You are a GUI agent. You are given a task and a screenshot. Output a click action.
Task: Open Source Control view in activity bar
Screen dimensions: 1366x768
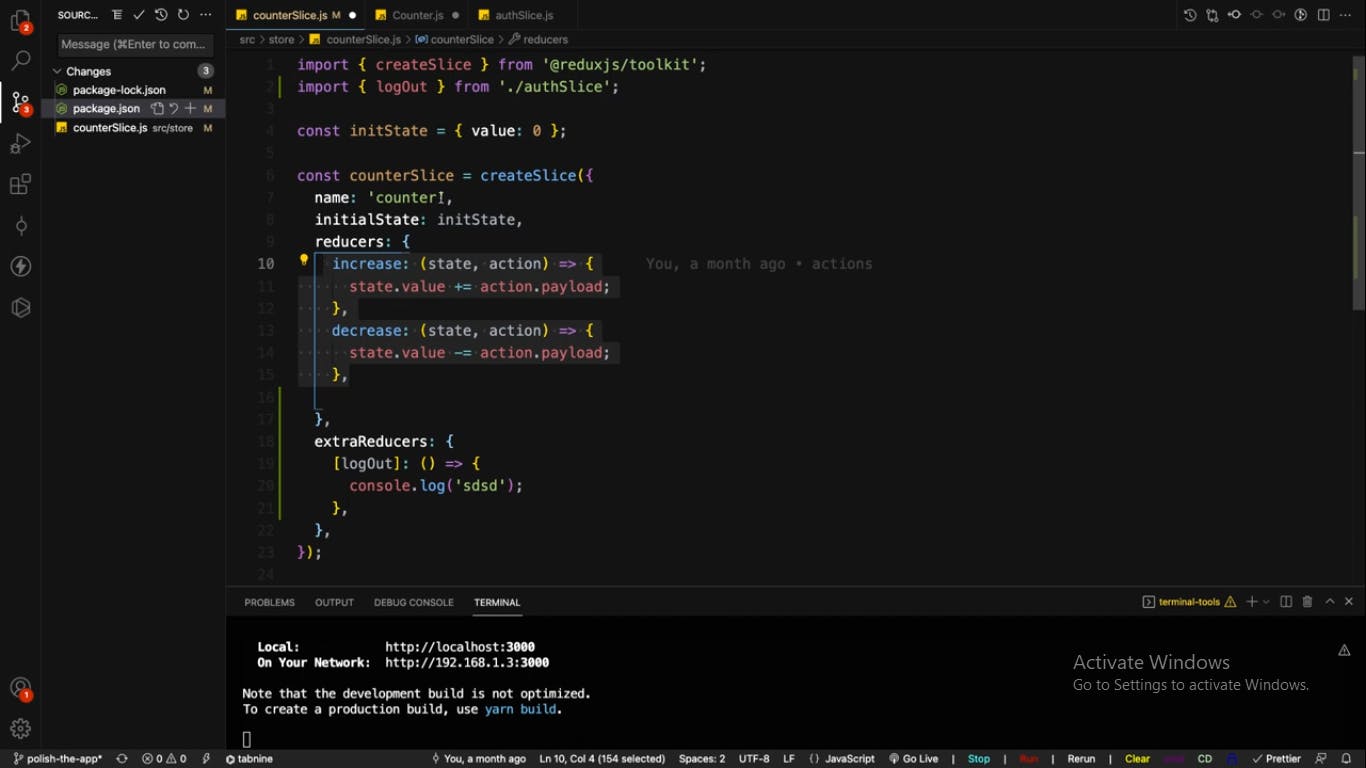[20, 102]
